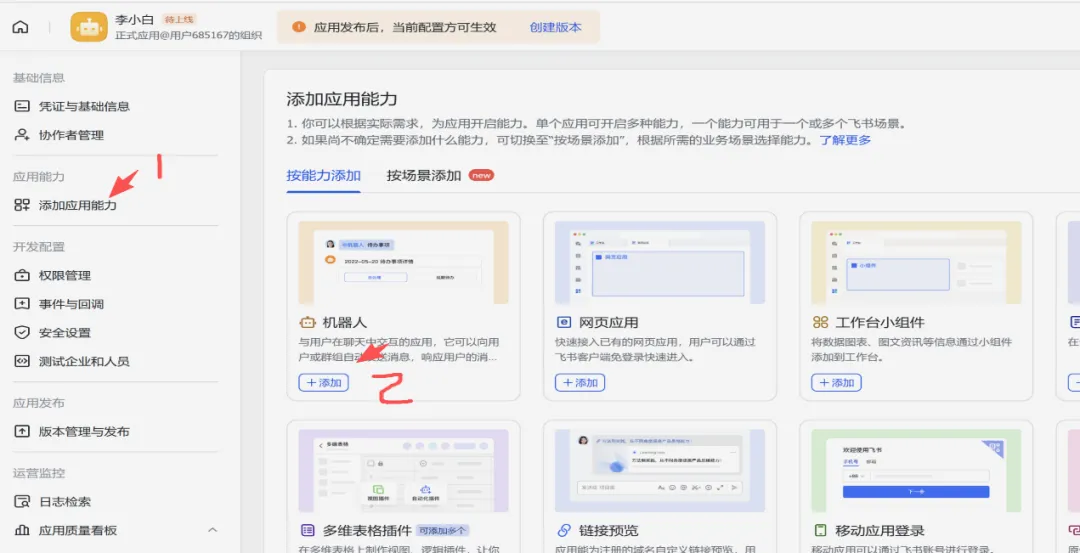Click the 工作台小组件 widget icon
Screen dimensions: 1080x553
pos(820,322)
